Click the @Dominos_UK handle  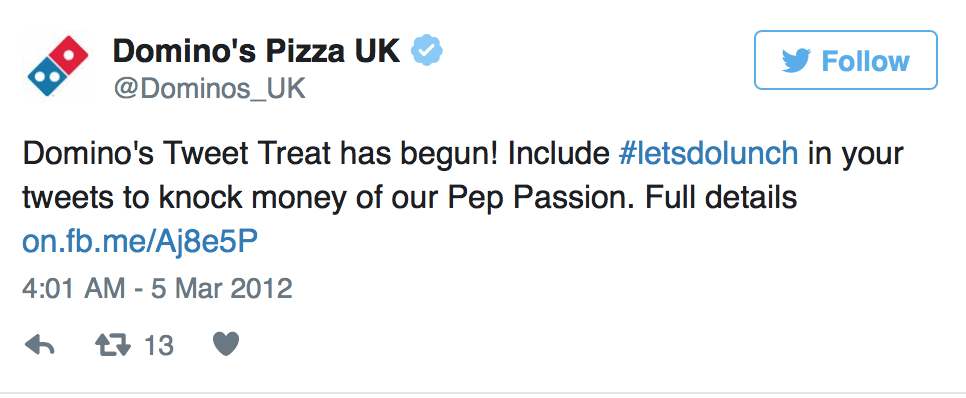209,89
